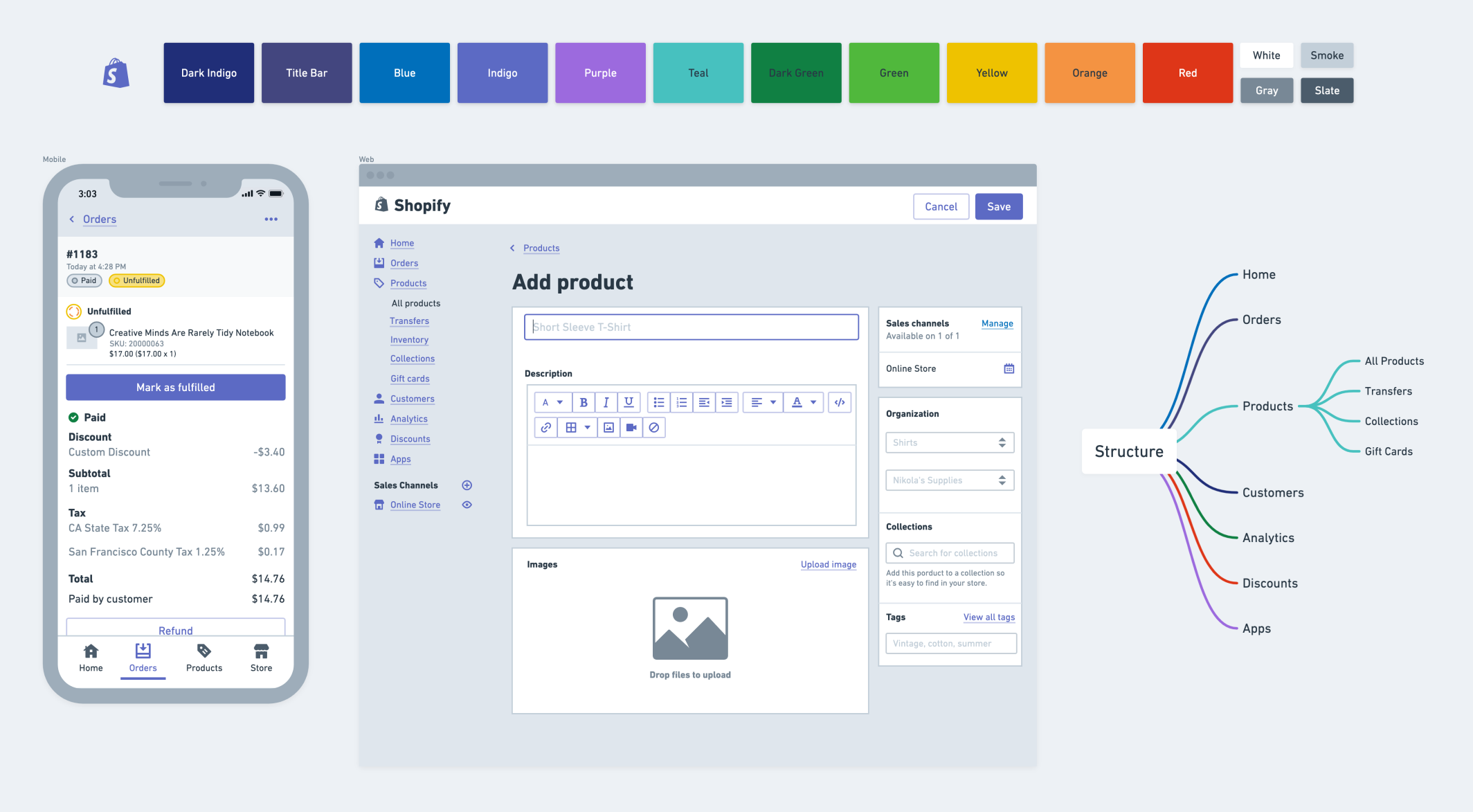
Task: Click the italic formatting button
Action: (606, 402)
